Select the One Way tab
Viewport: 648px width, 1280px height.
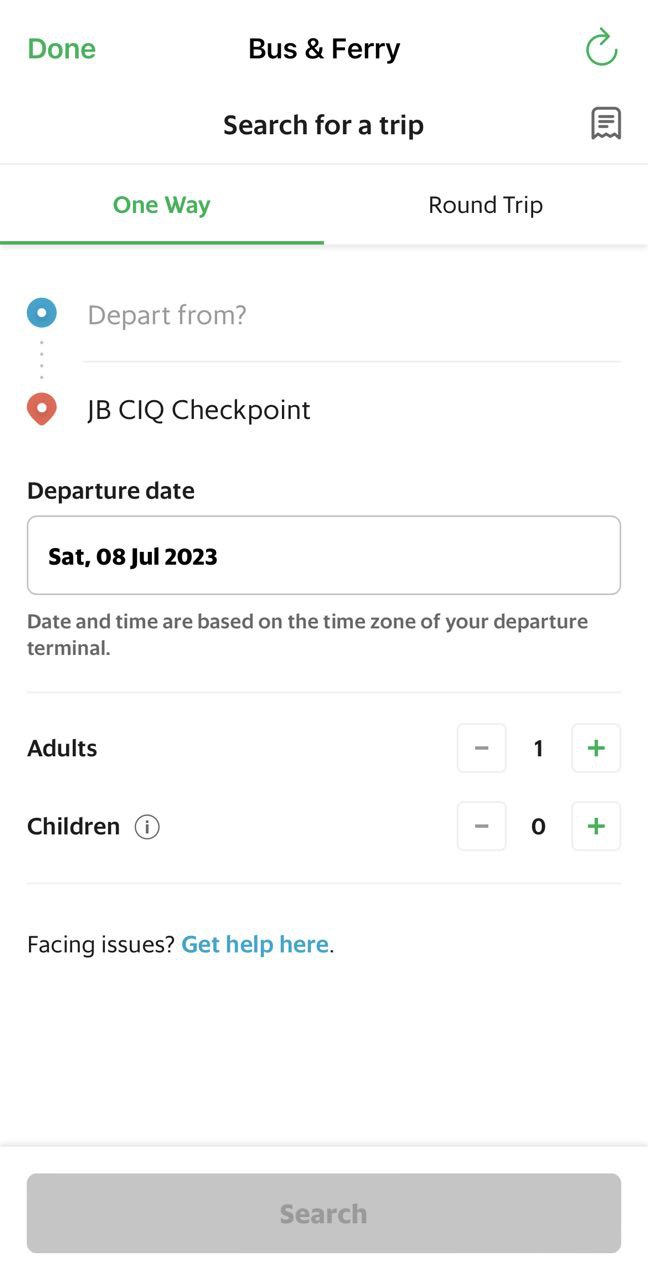click(x=162, y=205)
